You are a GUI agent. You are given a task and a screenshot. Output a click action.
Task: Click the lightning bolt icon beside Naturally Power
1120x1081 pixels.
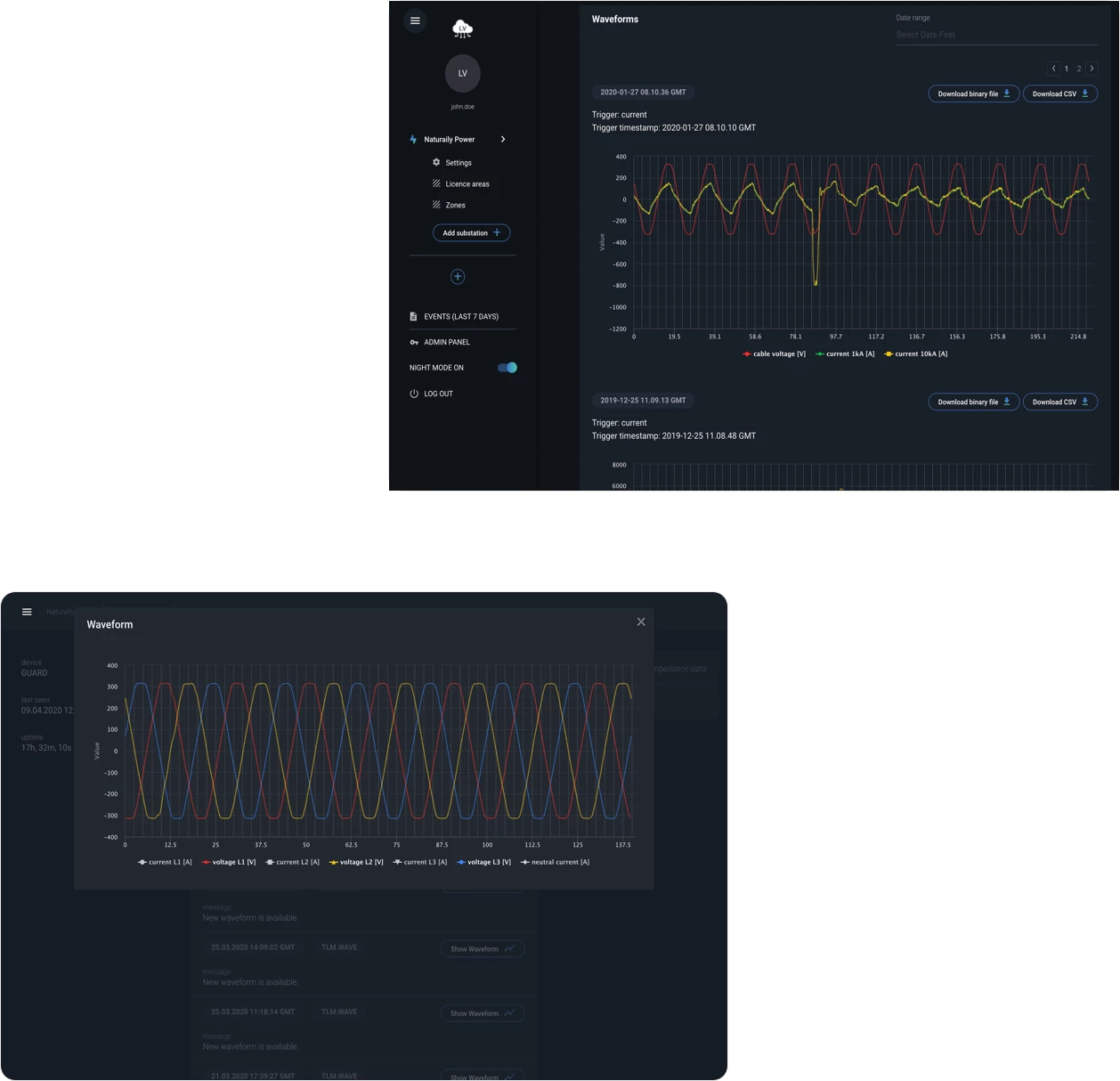pos(413,140)
